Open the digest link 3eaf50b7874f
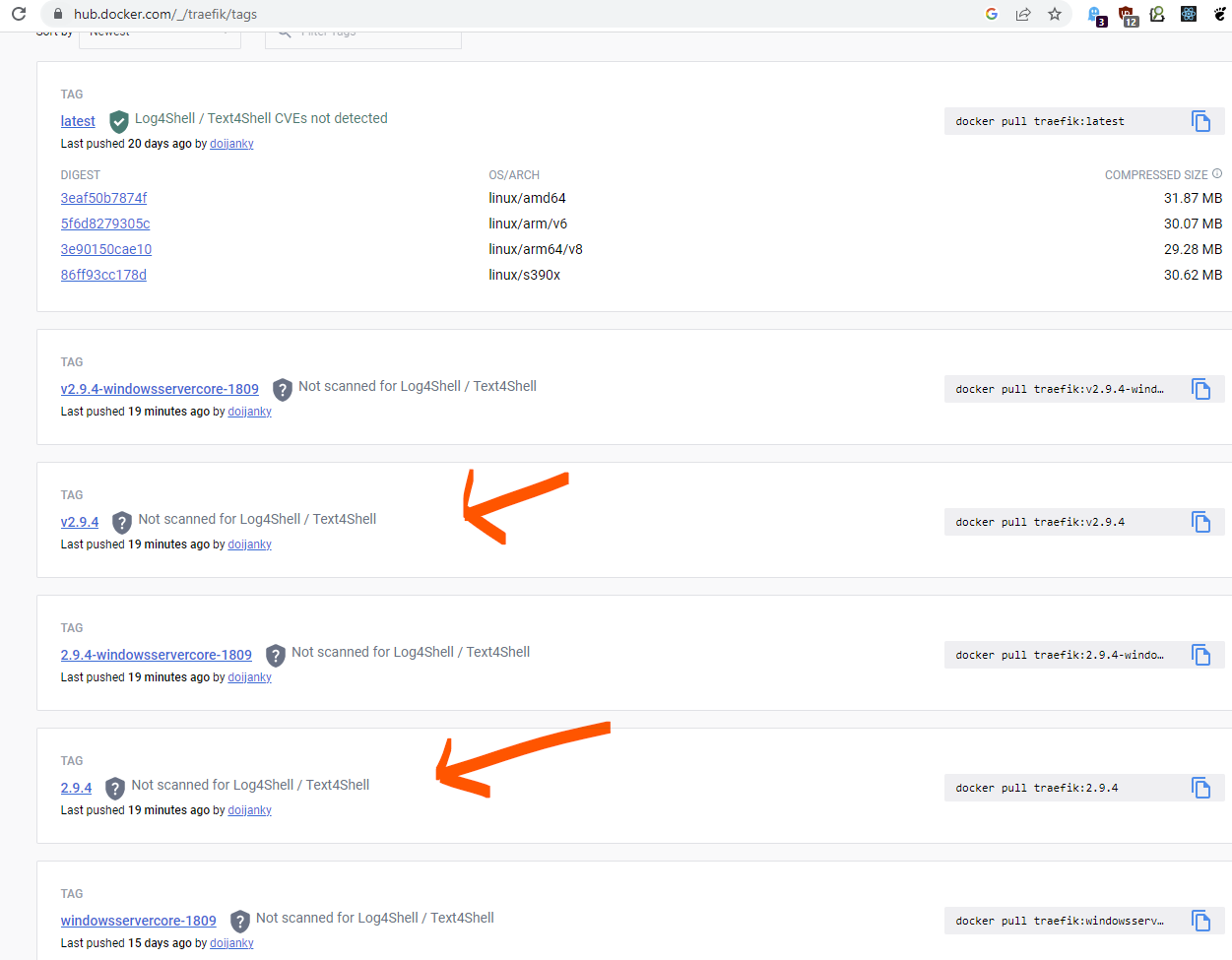 tap(103, 197)
